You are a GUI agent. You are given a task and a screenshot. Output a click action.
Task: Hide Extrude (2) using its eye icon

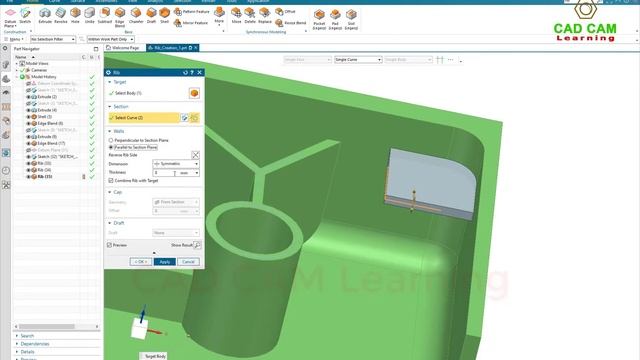click(x=29, y=97)
